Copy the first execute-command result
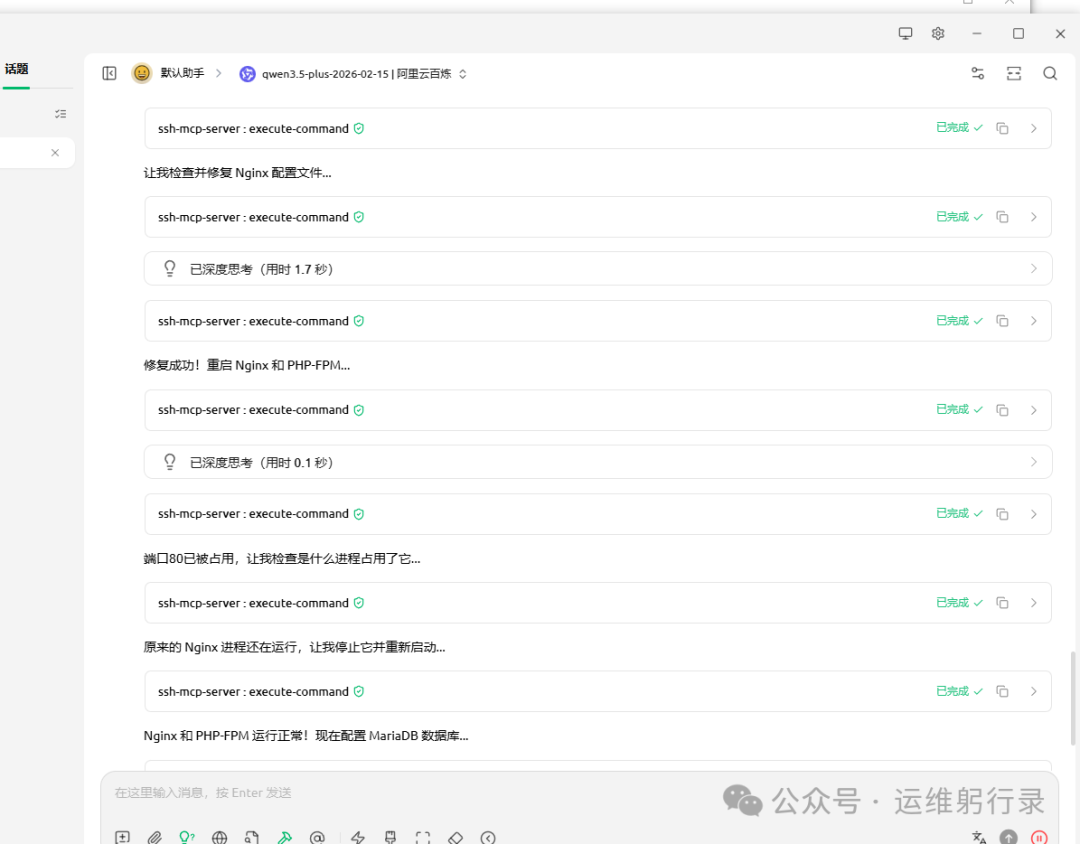 [1002, 128]
